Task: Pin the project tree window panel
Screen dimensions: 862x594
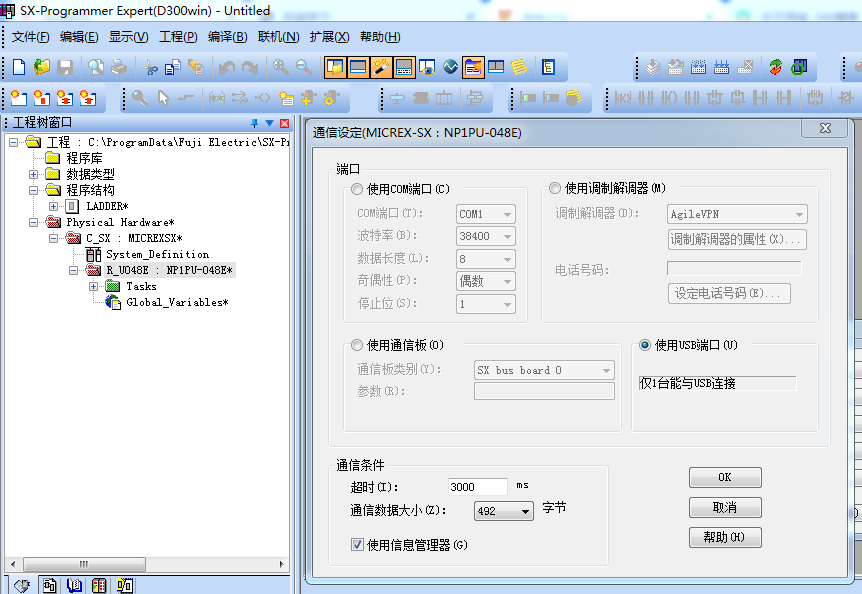Action: pos(254,123)
